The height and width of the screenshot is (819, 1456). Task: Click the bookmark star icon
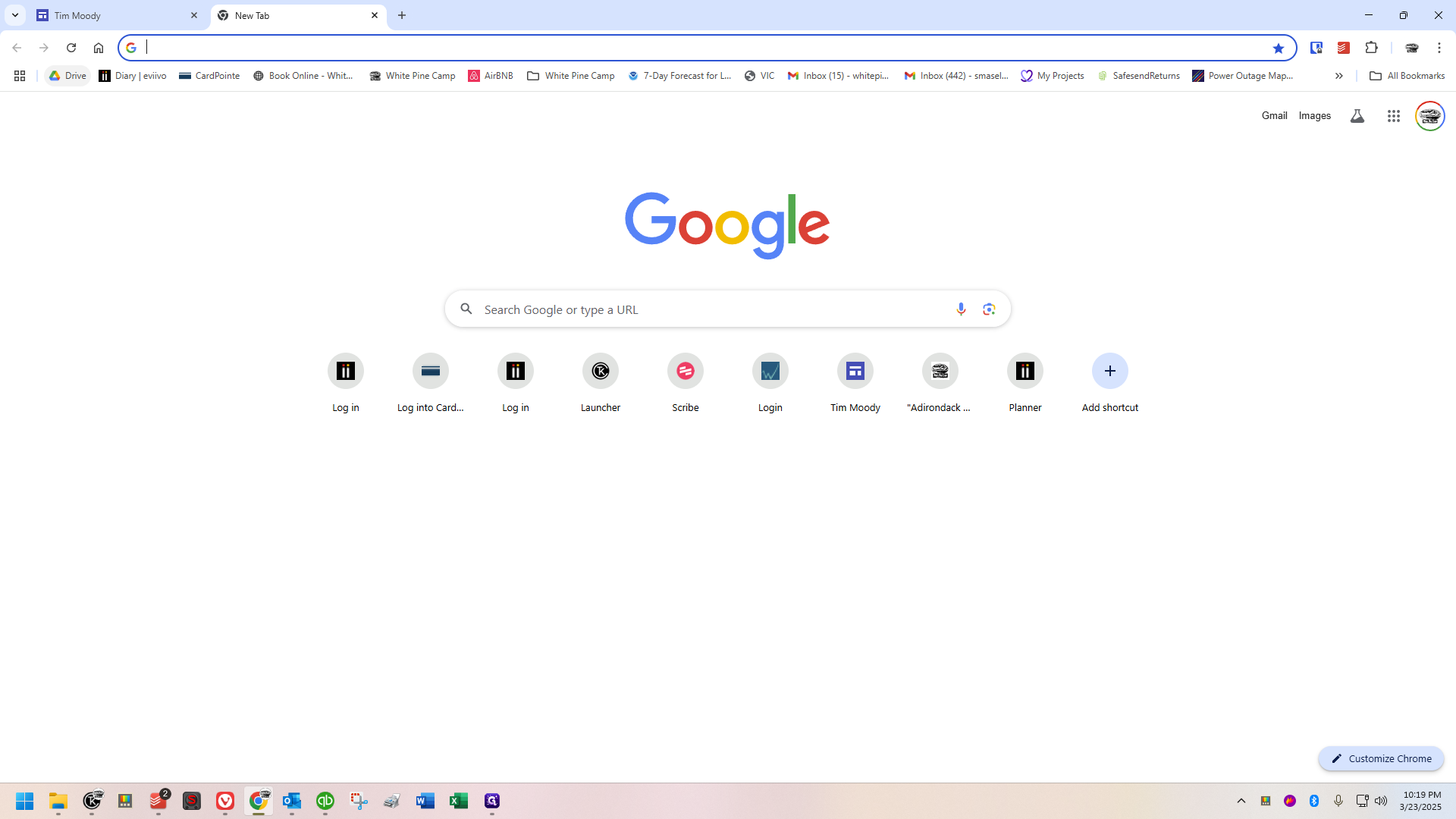point(1279,48)
